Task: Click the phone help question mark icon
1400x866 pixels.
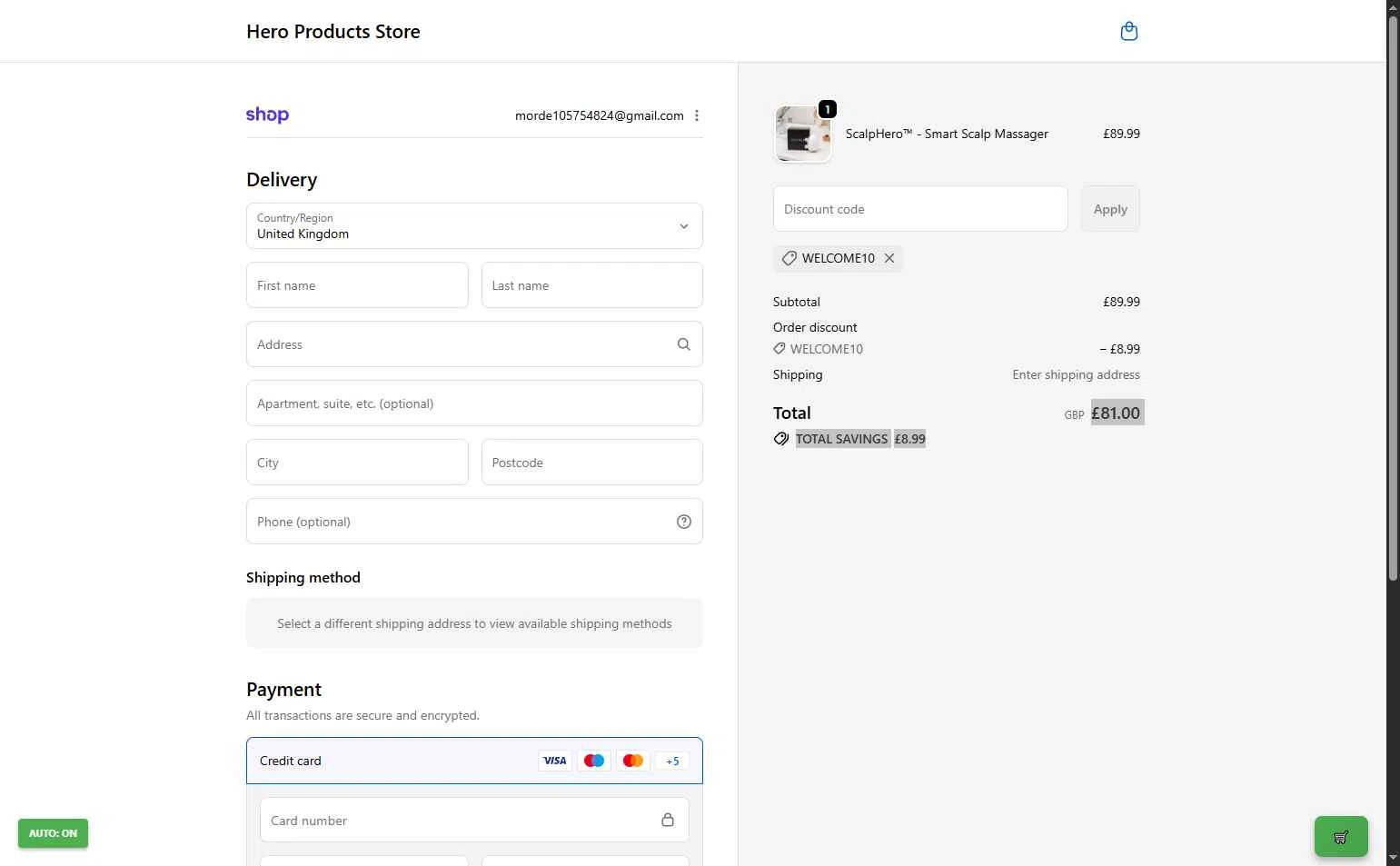Action: 684,522
